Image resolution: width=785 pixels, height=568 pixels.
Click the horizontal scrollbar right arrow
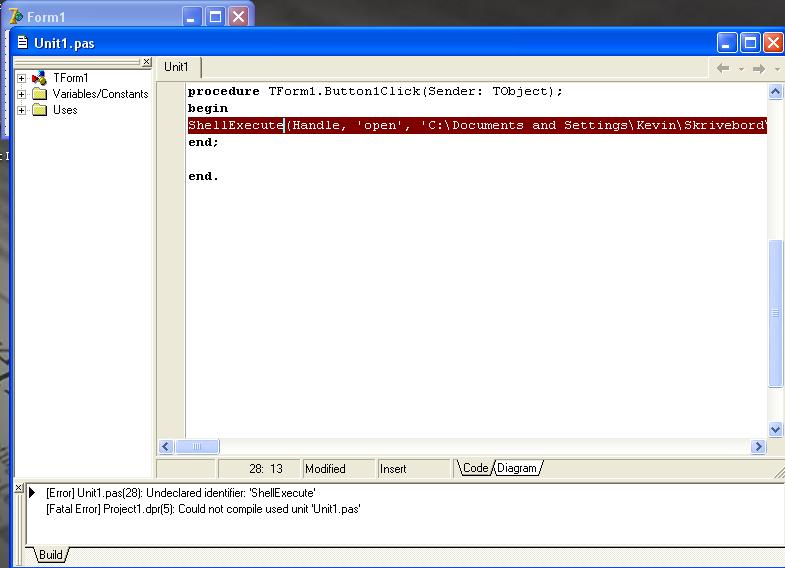point(758,447)
